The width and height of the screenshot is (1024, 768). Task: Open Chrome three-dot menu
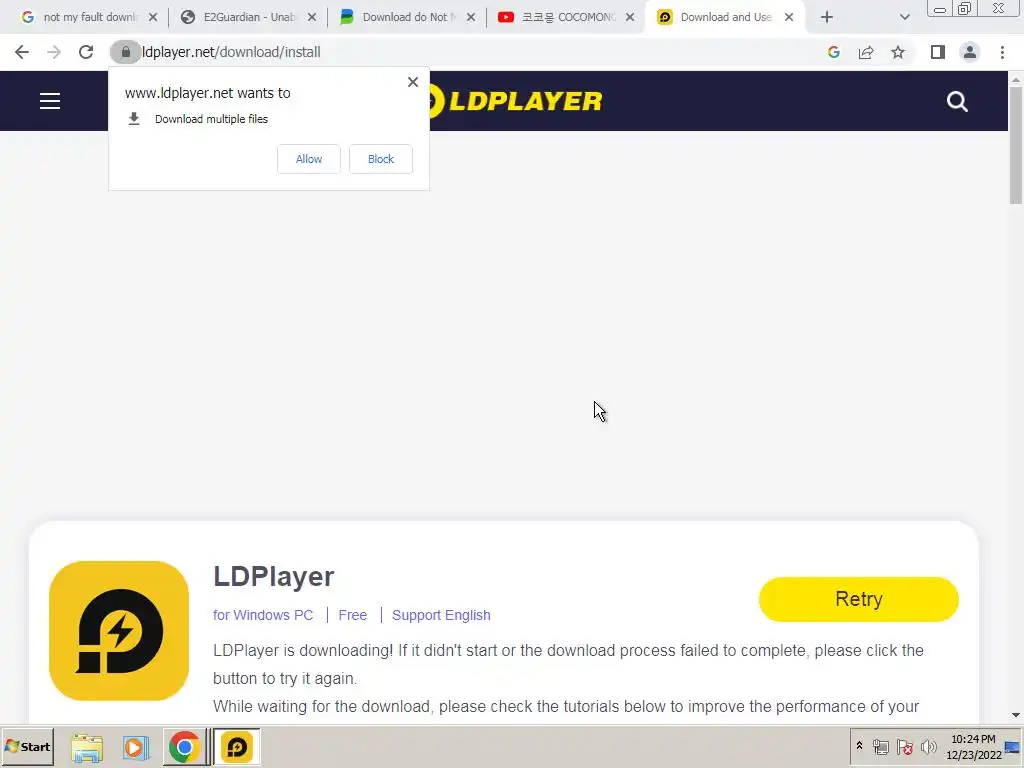click(x=1002, y=52)
